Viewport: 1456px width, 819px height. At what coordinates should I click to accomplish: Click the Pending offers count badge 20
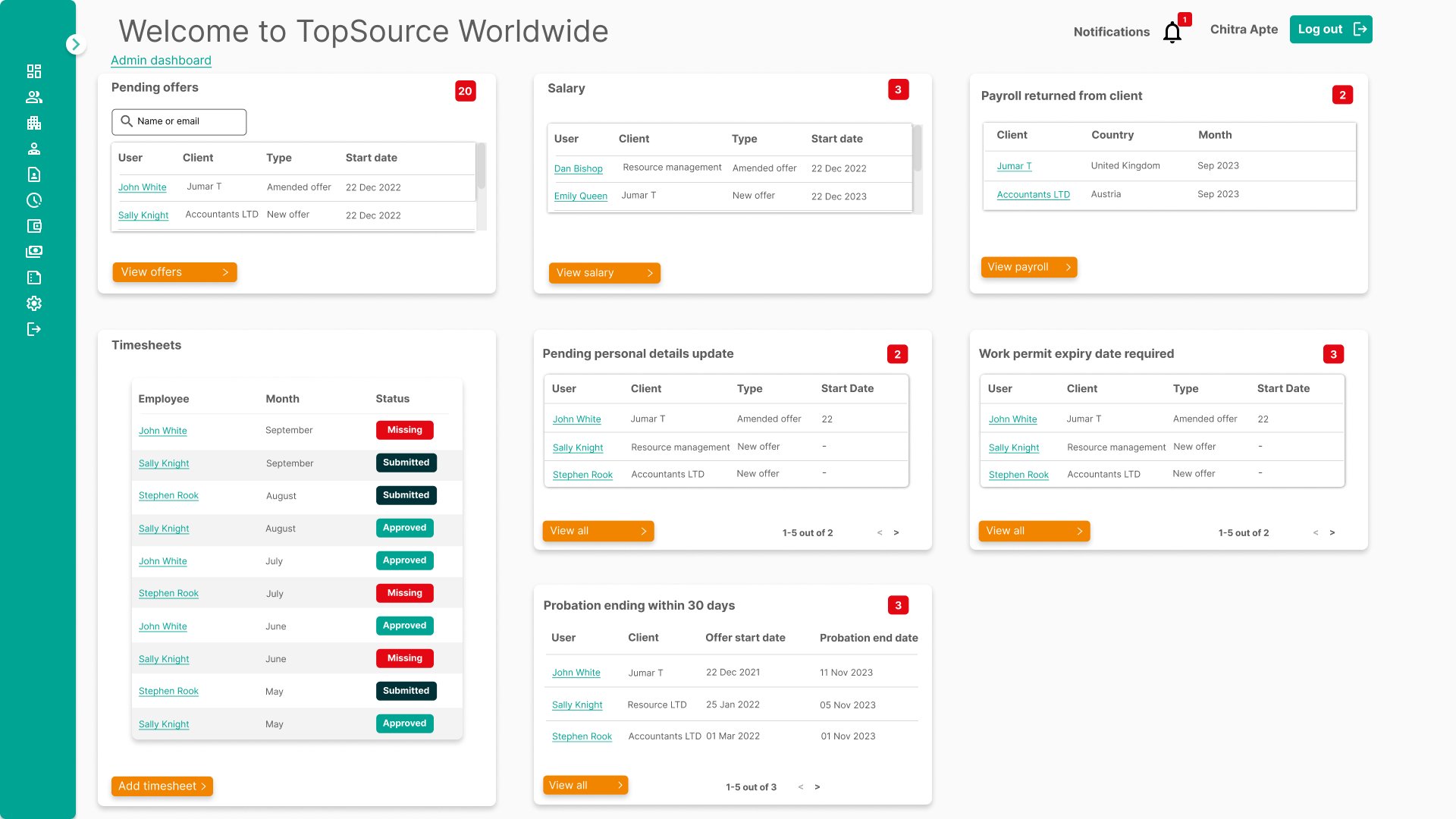point(465,91)
